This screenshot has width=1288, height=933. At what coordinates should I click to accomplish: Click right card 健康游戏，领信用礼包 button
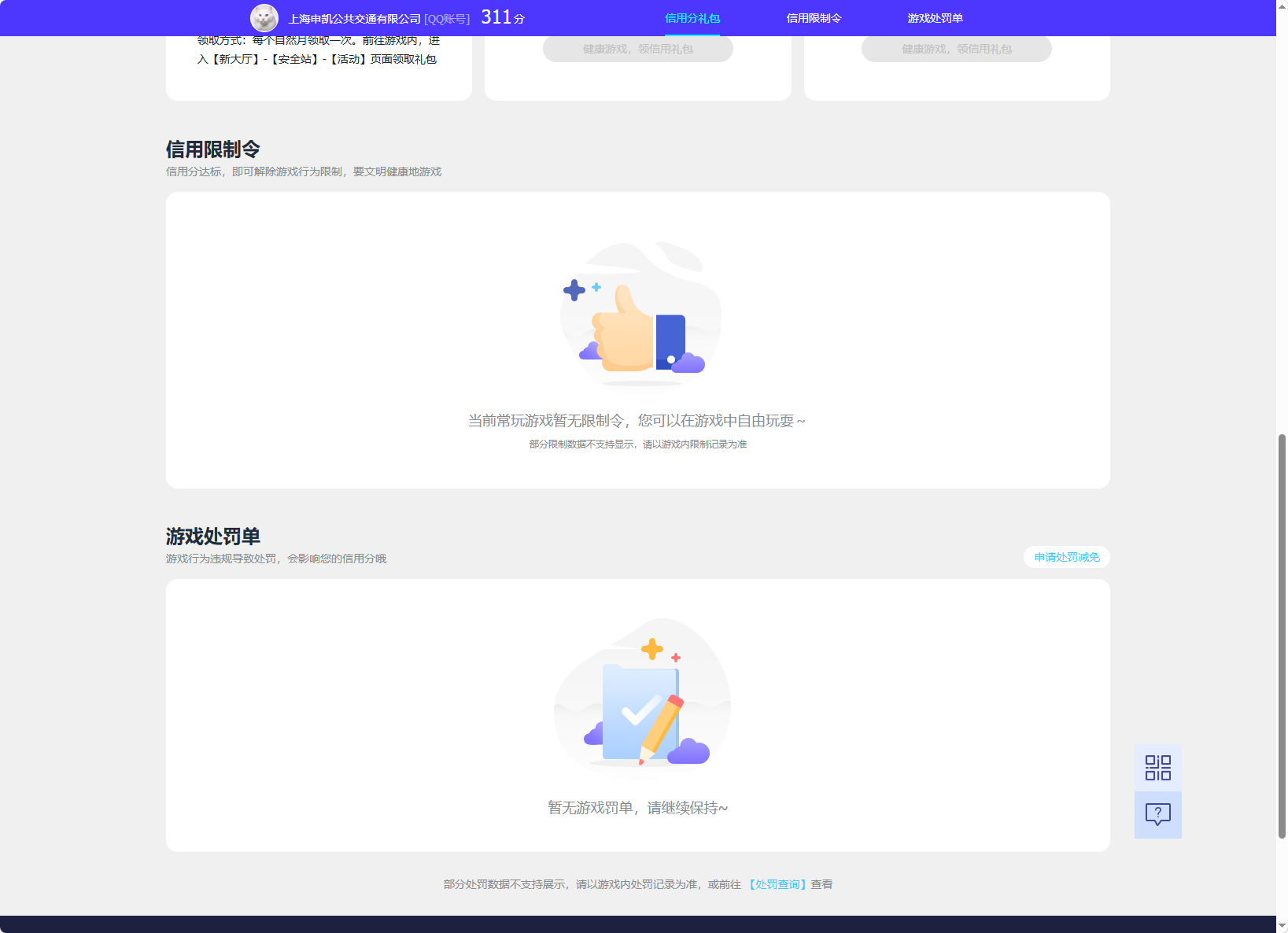957,49
